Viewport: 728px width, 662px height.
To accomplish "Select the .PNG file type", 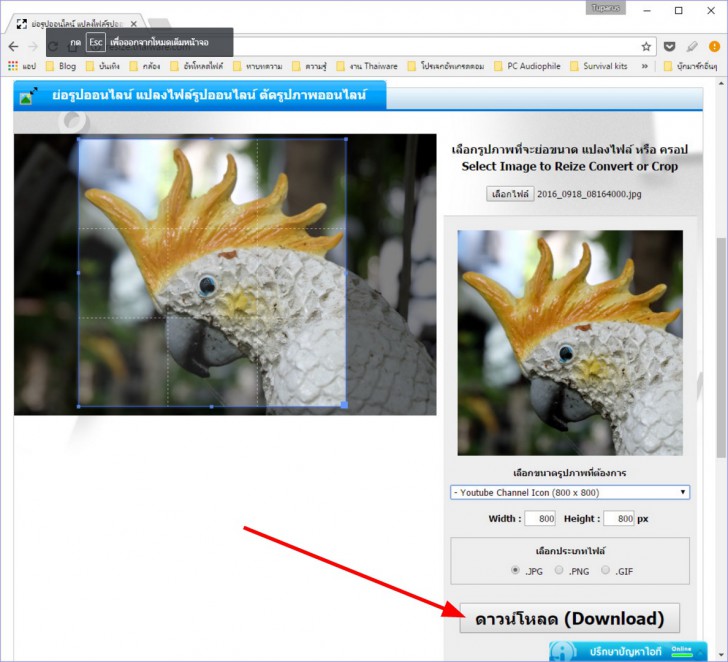I will click(559, 570).
